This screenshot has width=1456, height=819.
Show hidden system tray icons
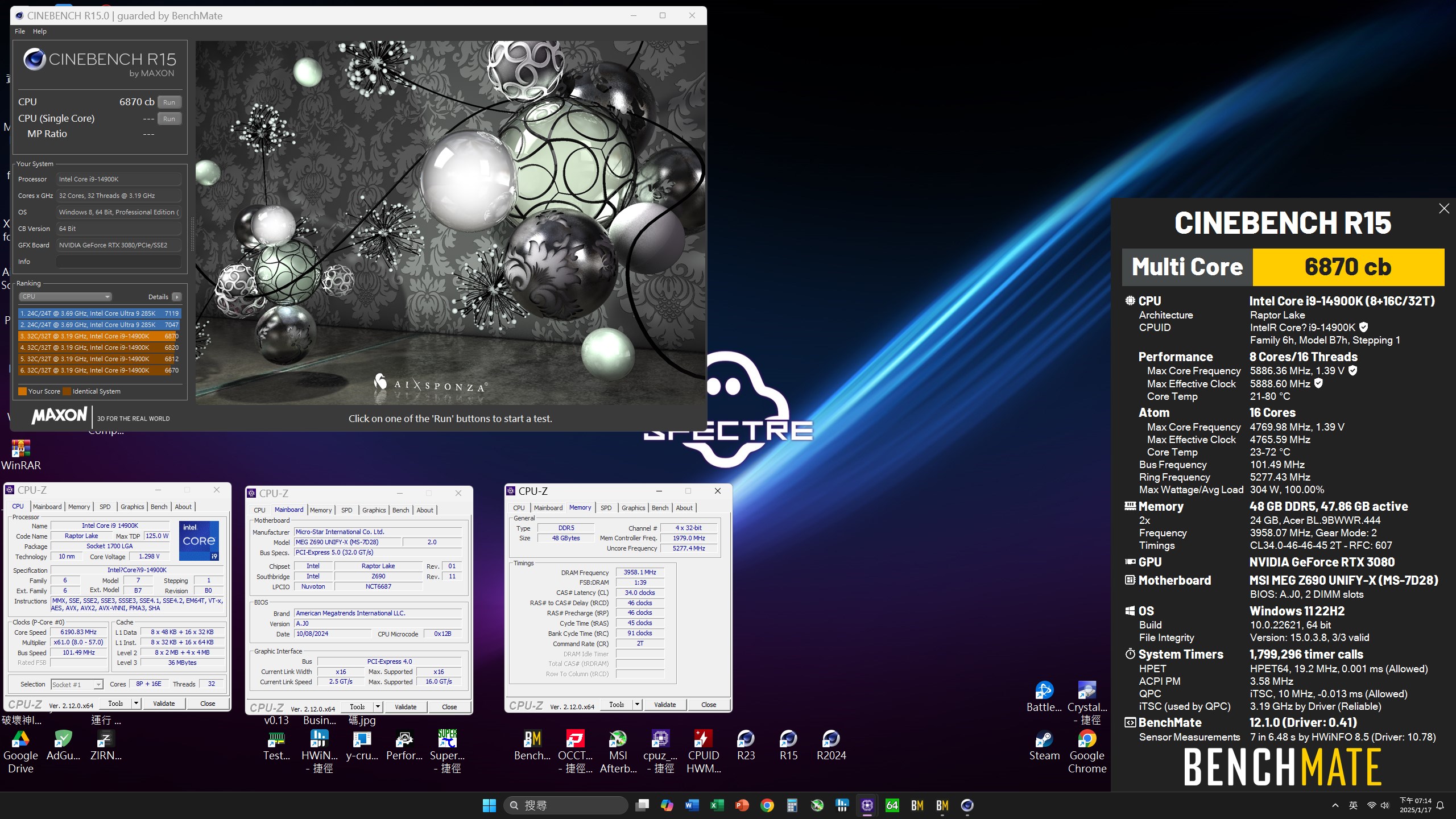pos(1335,805)
